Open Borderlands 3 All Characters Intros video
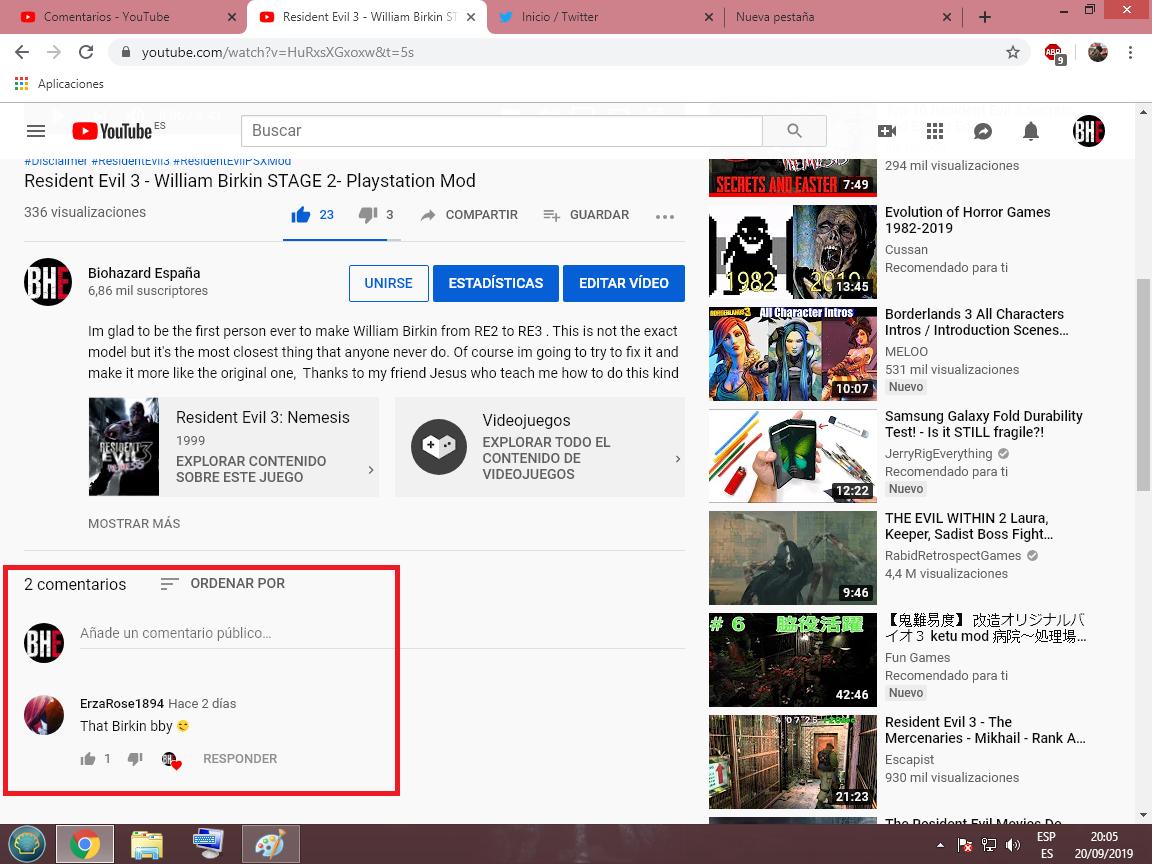 pyautogui.click(x=793, y=353)
